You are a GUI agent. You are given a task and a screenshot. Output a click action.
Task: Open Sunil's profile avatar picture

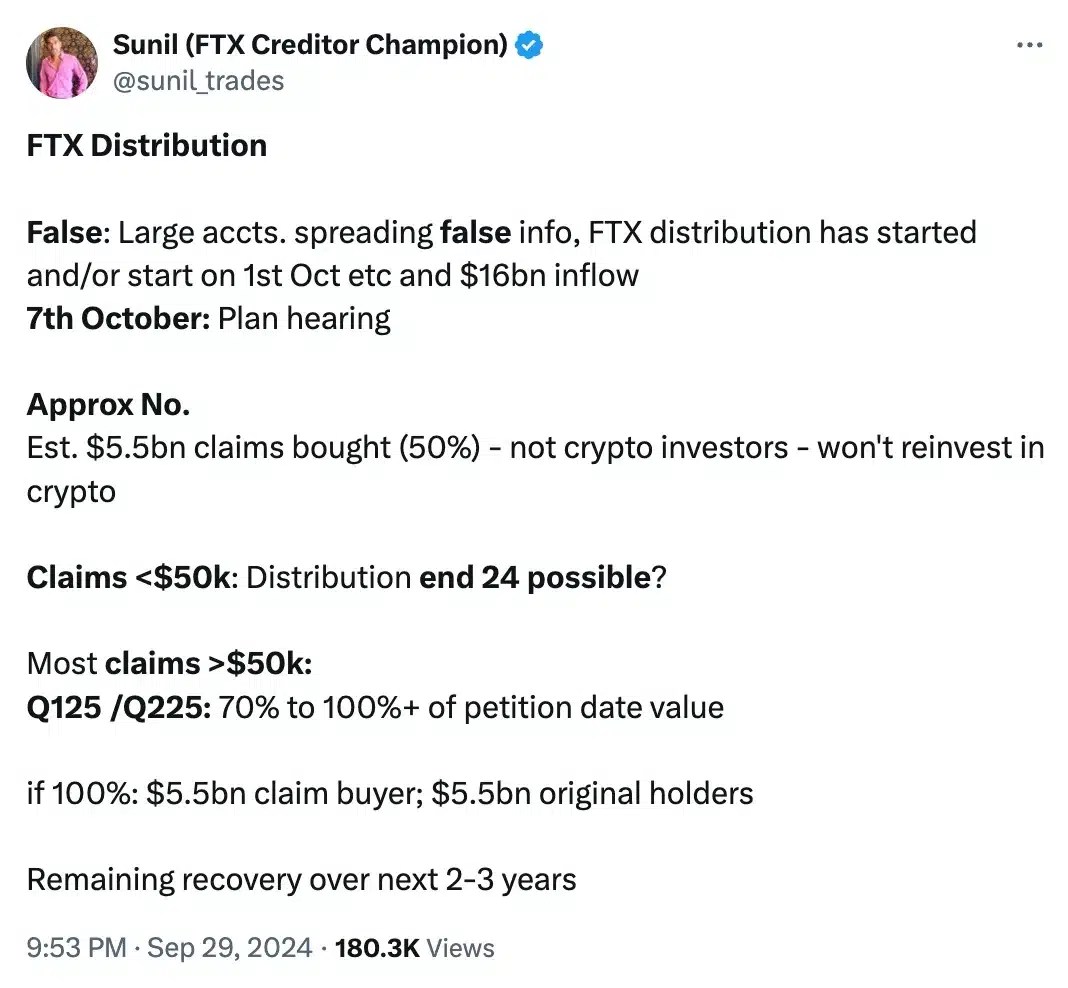pos(63,62)
